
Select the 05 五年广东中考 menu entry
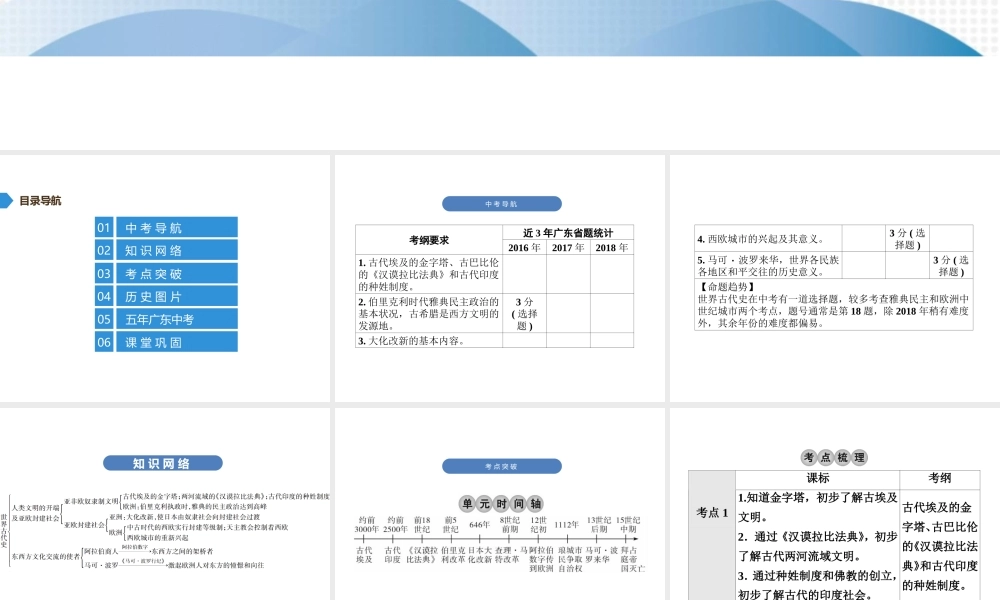166,319
